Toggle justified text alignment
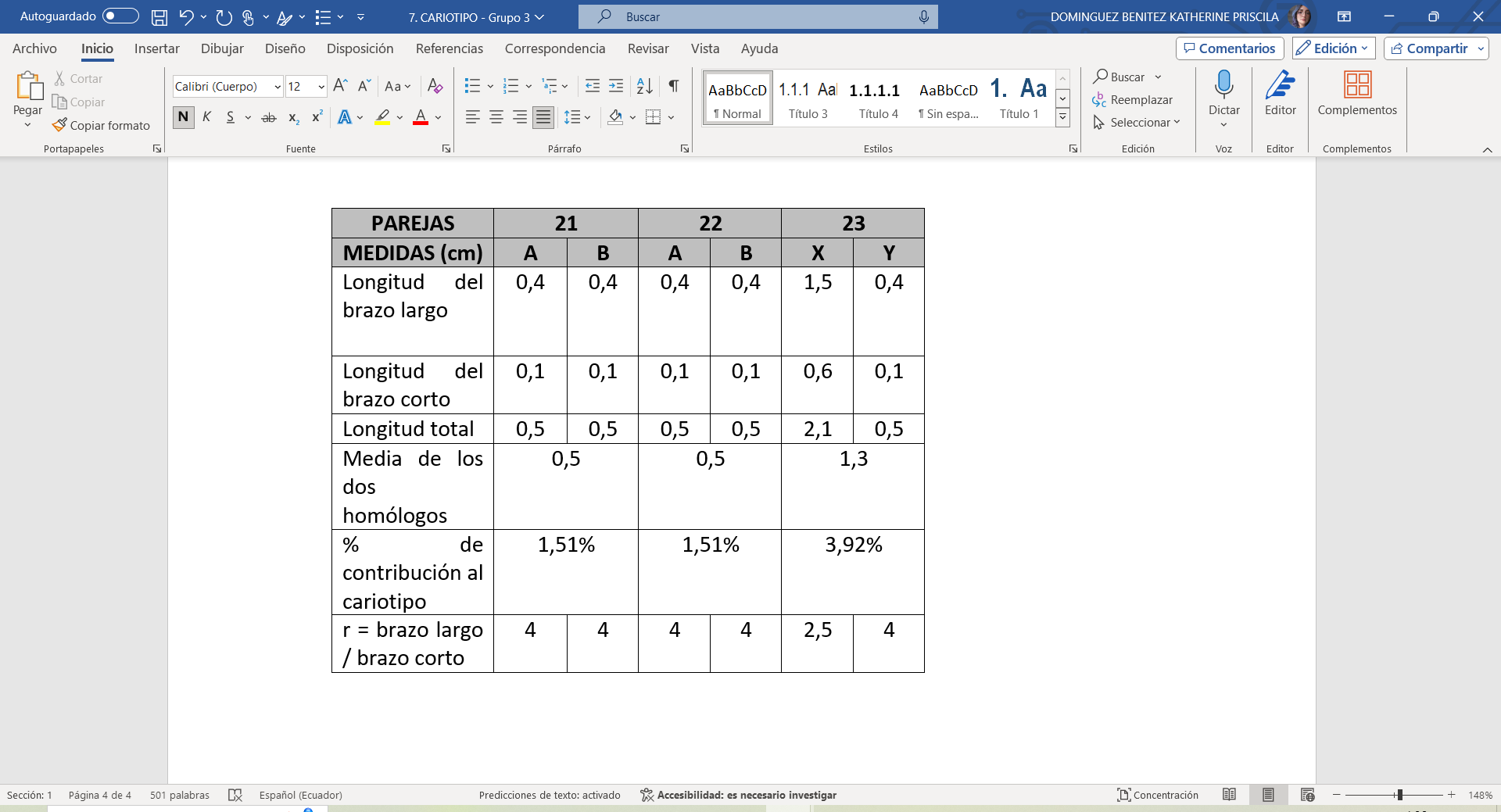The height and width of the screenshot is (812, 1501). pyautogui.click(x=543, y=117)
